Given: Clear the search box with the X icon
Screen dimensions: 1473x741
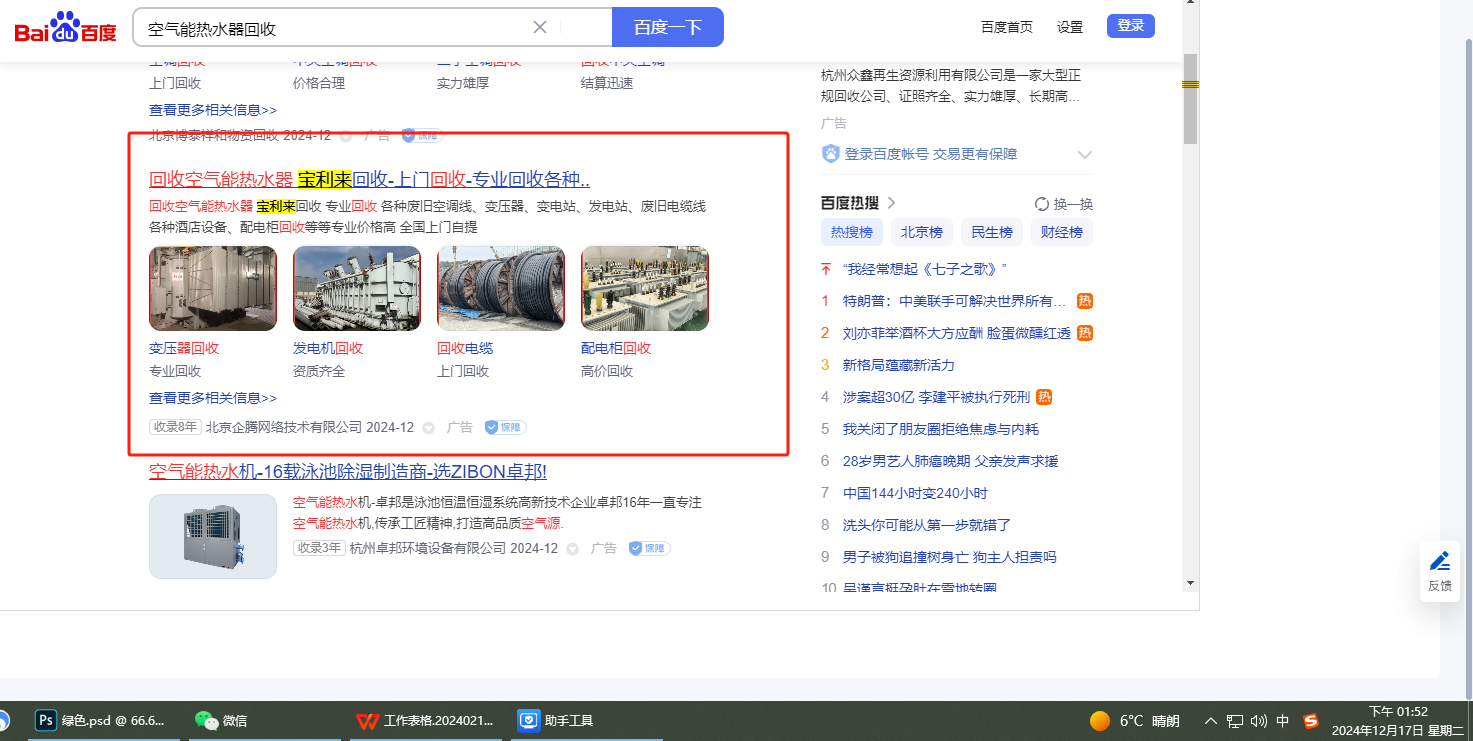Looking at the screenshot, I should pos(540,27).
